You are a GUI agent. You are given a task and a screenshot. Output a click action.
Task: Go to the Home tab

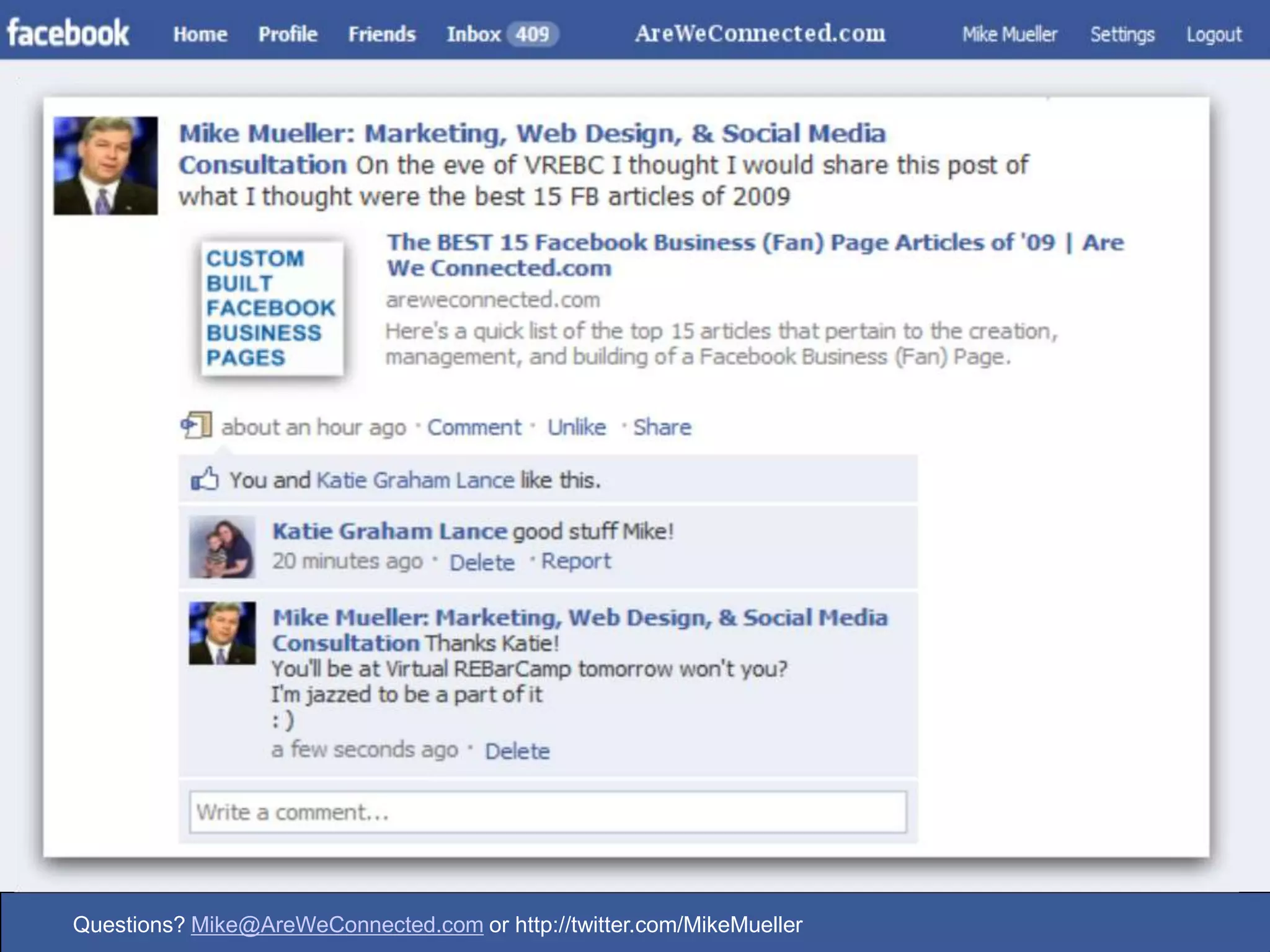pos(200,34)
